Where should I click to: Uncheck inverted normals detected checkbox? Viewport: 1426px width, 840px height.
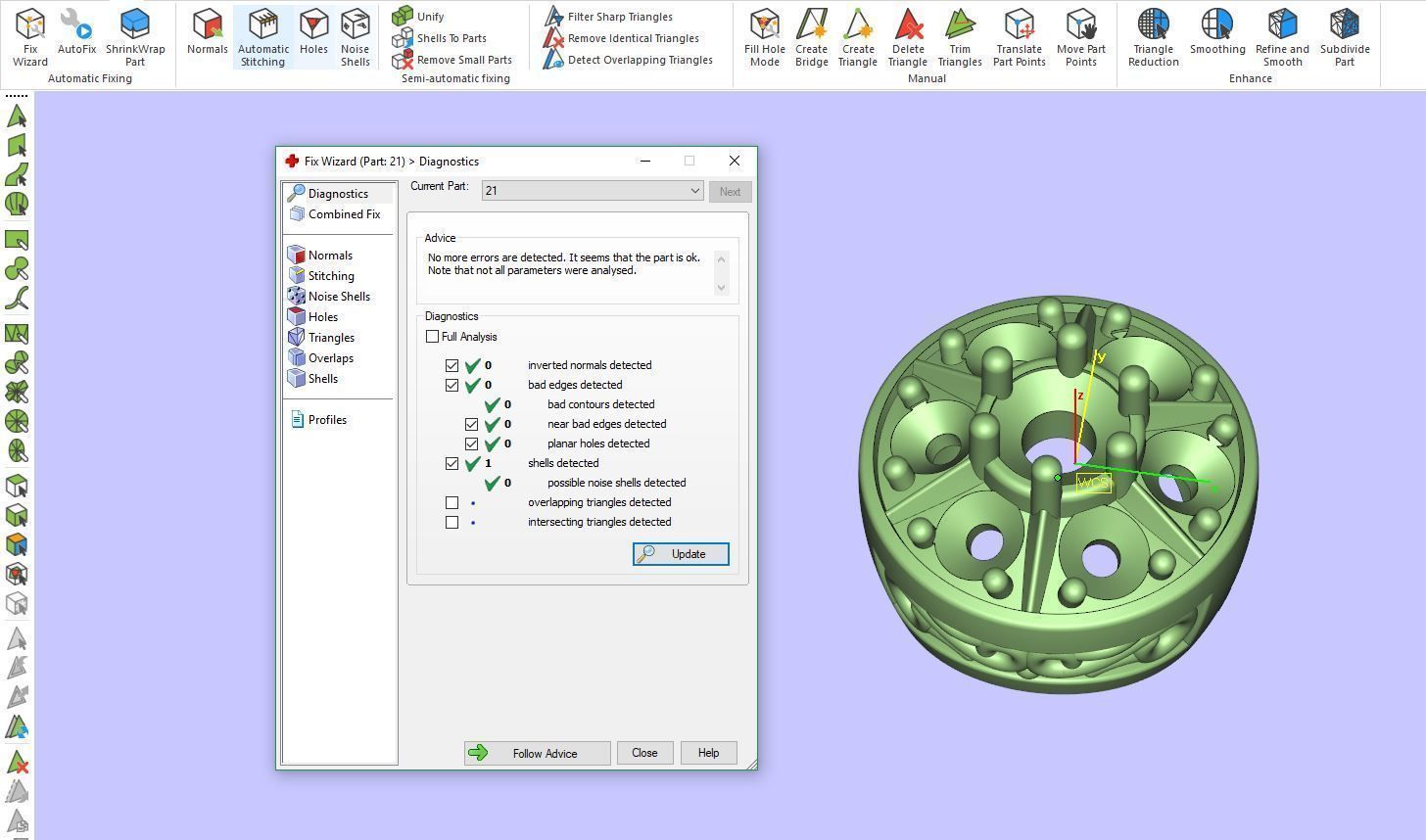pos(452,365)
